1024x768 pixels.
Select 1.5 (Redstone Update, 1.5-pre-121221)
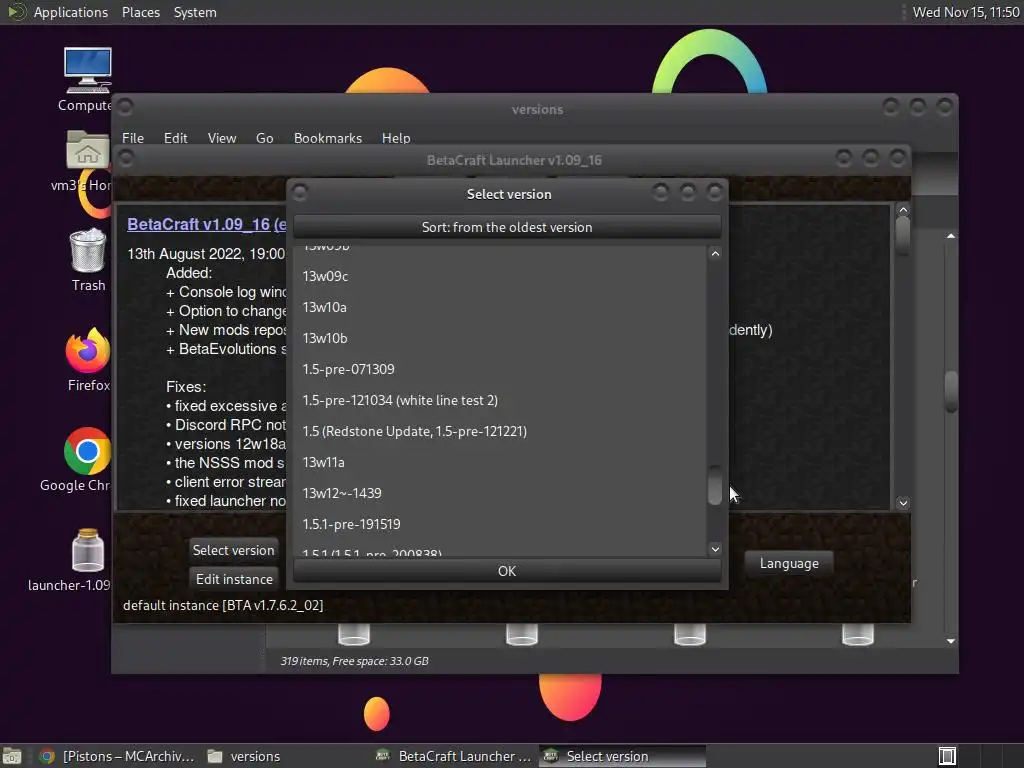point(500,431)
